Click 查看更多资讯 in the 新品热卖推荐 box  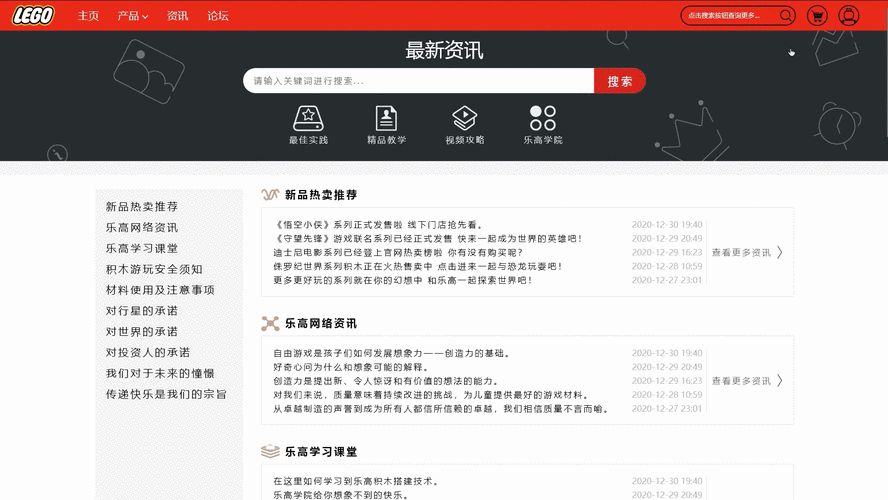point(741,253)
